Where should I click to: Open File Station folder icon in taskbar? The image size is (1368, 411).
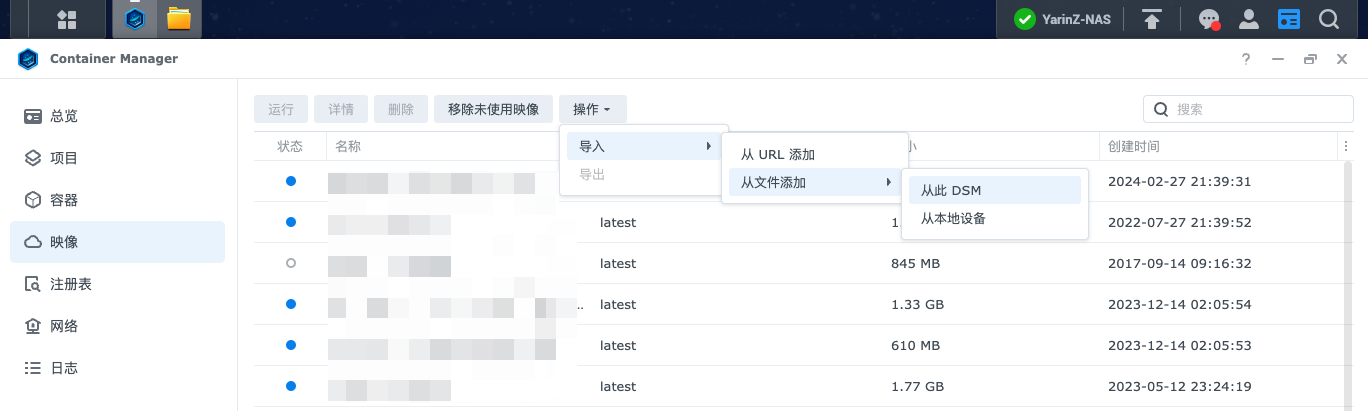click(179, 19)
